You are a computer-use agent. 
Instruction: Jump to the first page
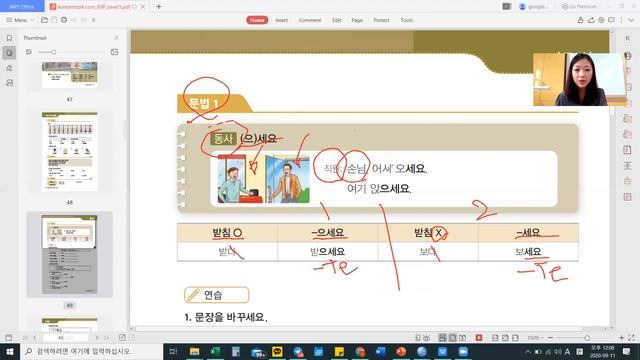(x=25, y=338)
